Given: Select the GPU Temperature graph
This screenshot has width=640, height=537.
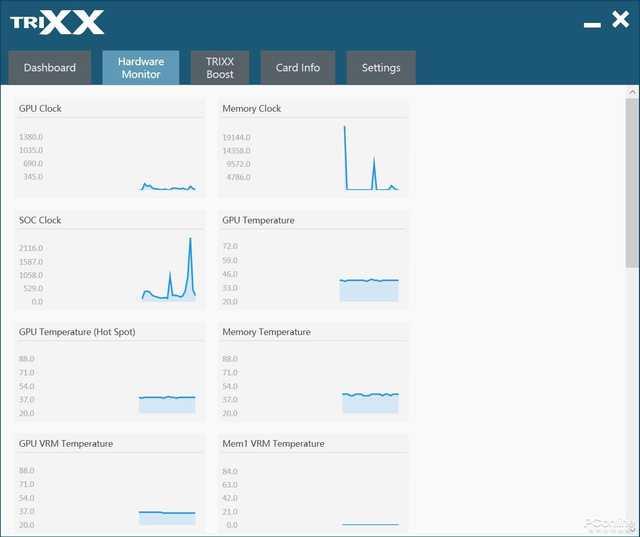Looking at the screenshot, I should (313, 260).
